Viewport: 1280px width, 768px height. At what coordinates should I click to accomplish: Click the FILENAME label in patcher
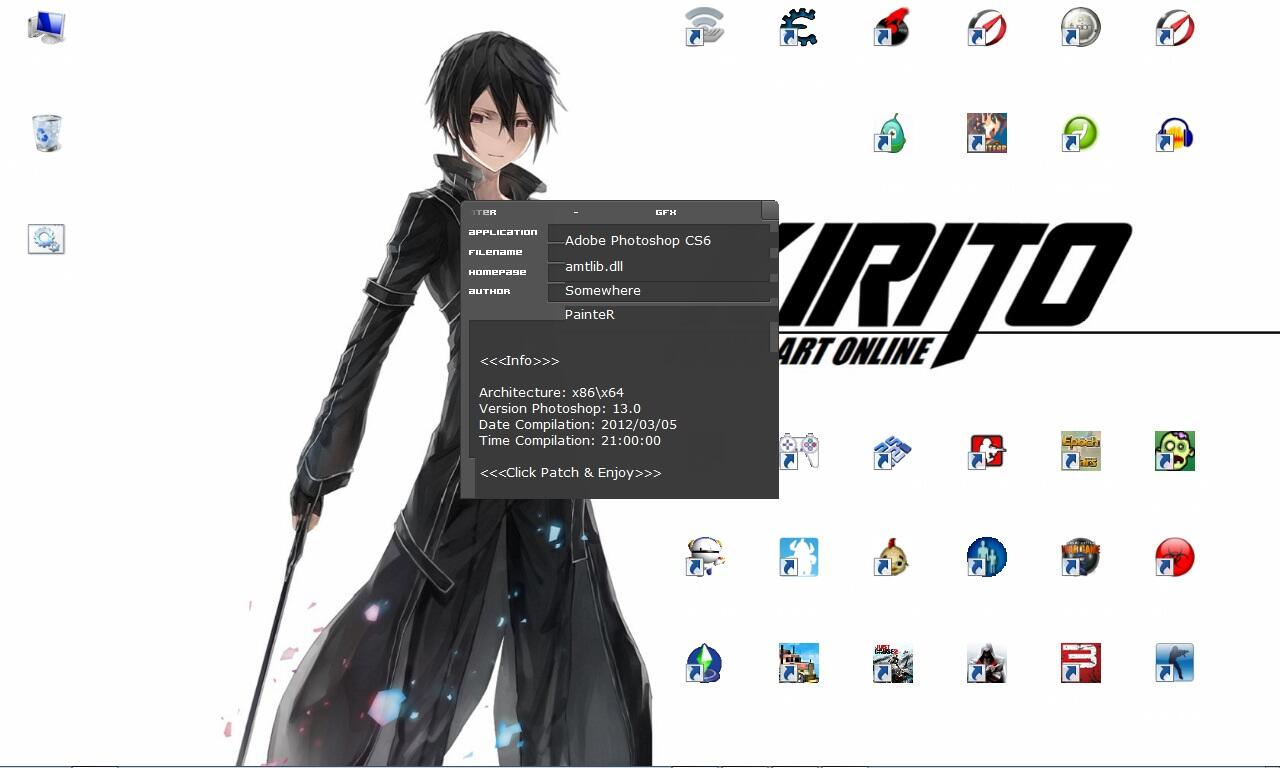pyautogui.click(x=495, y=252)
